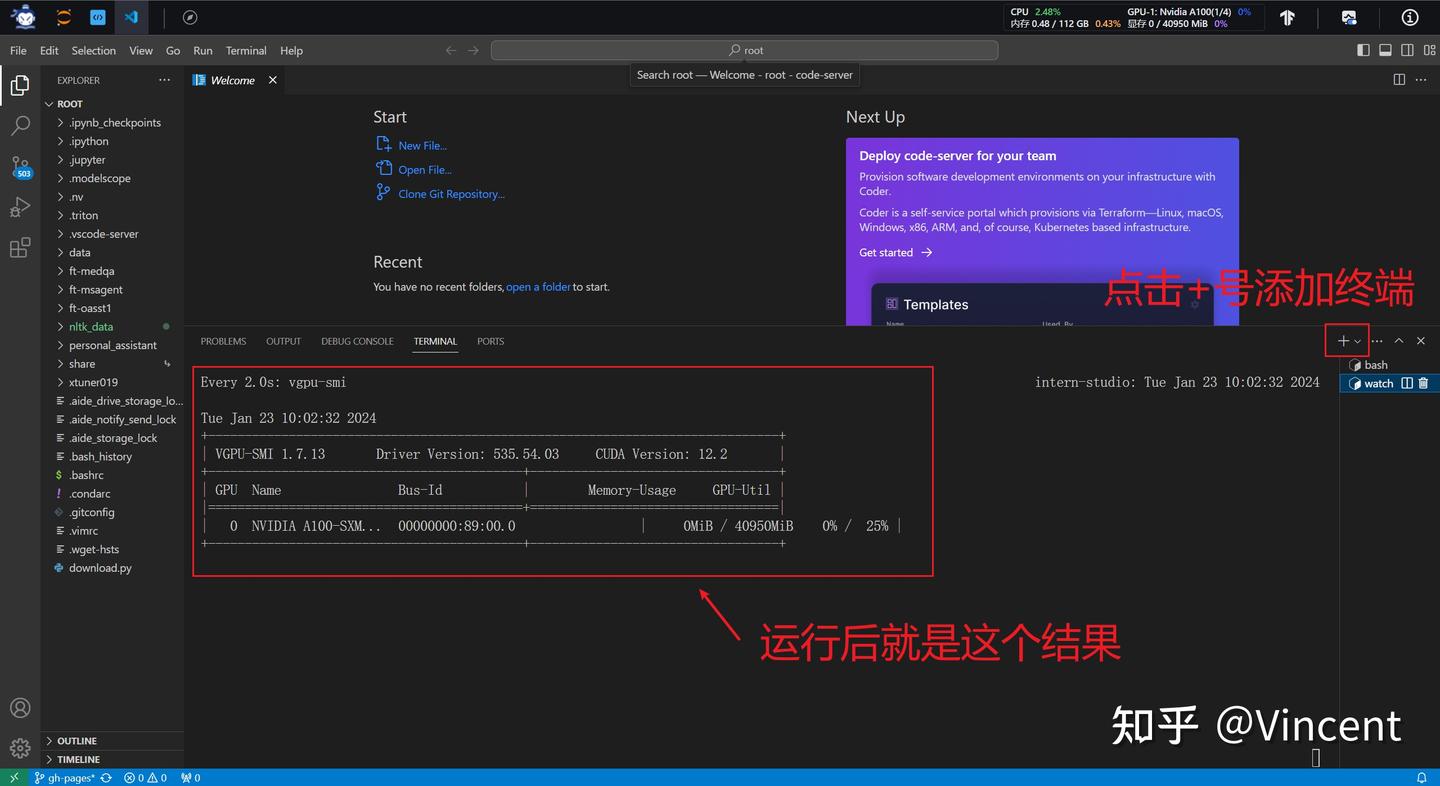Switch to the OUTPUT tab
Viewport: 1440px width, 786px height.
tap(283, 341)
